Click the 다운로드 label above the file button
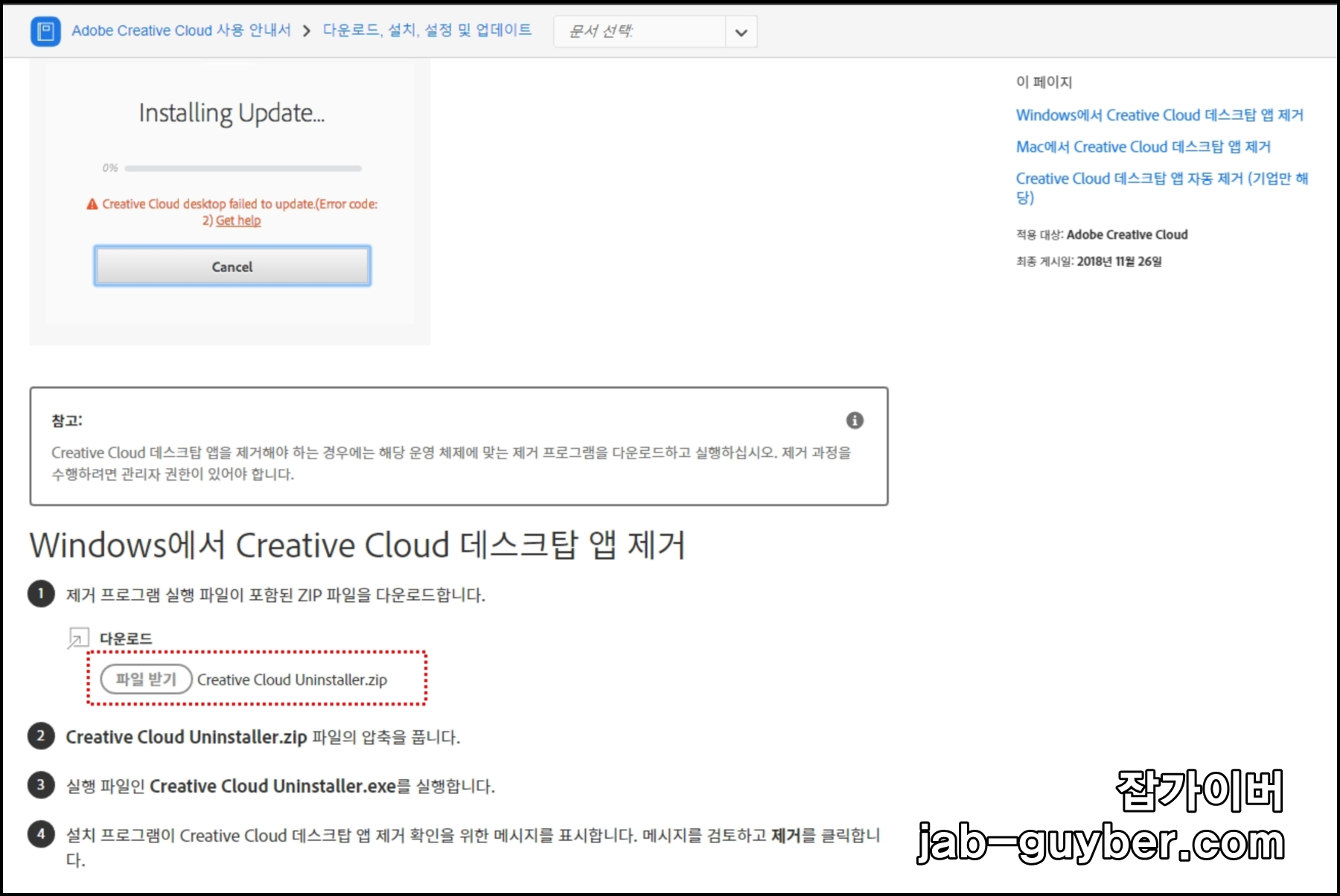 pyautogui.click(x=126, y=639)
